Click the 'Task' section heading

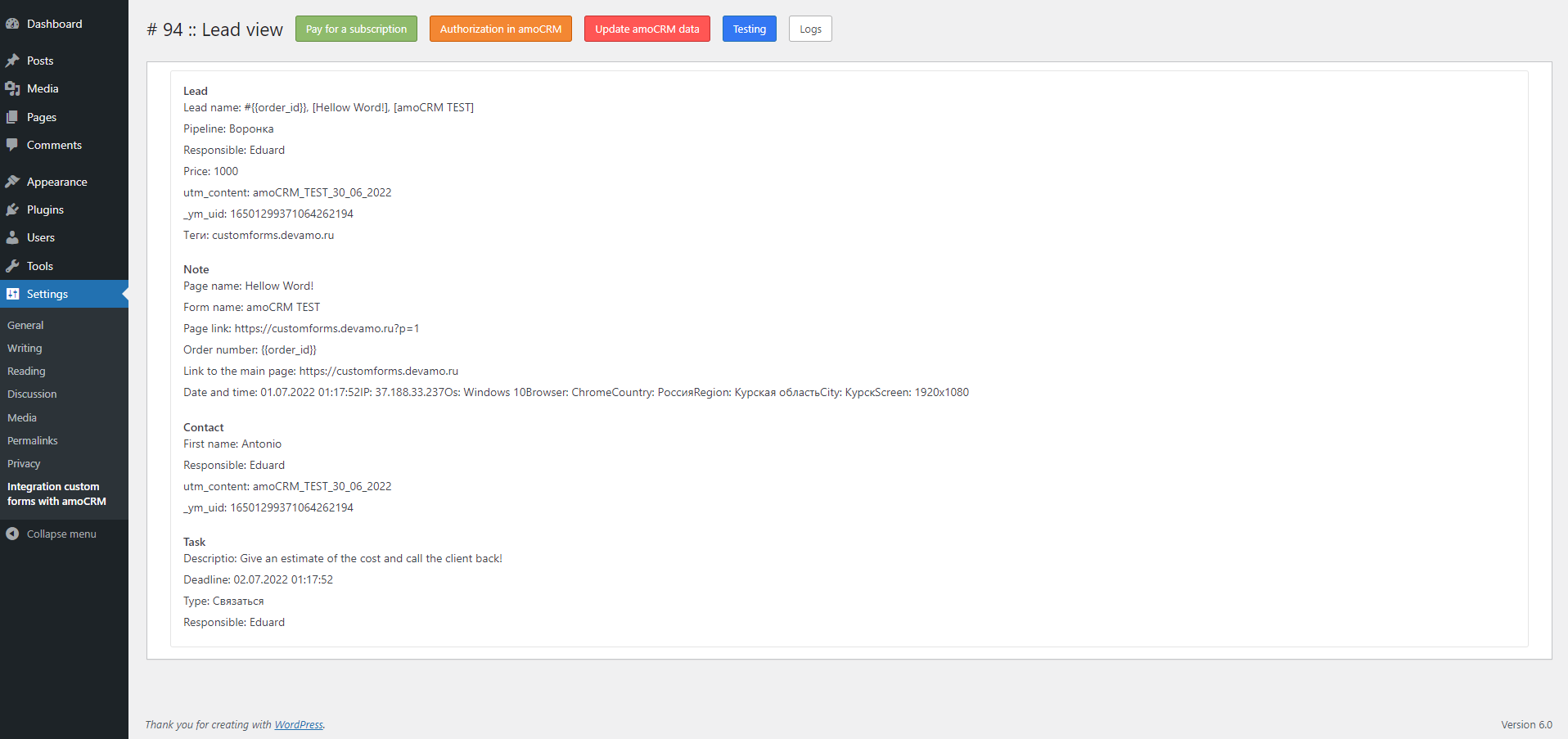[195, 542]
